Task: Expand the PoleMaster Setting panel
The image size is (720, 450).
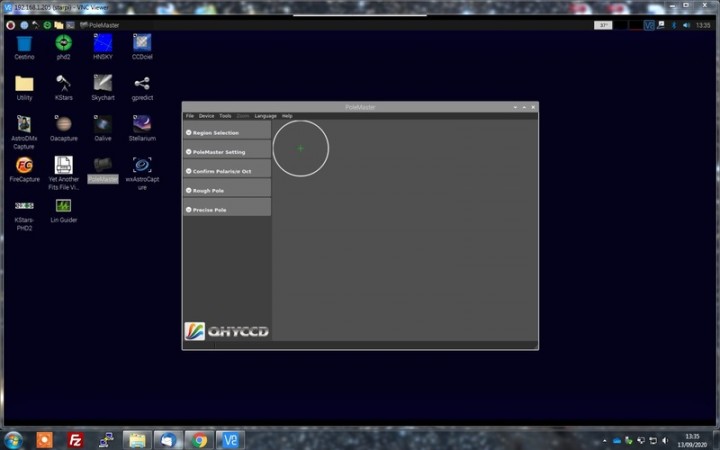Action: pyautogui.click(x=227, y=152)
